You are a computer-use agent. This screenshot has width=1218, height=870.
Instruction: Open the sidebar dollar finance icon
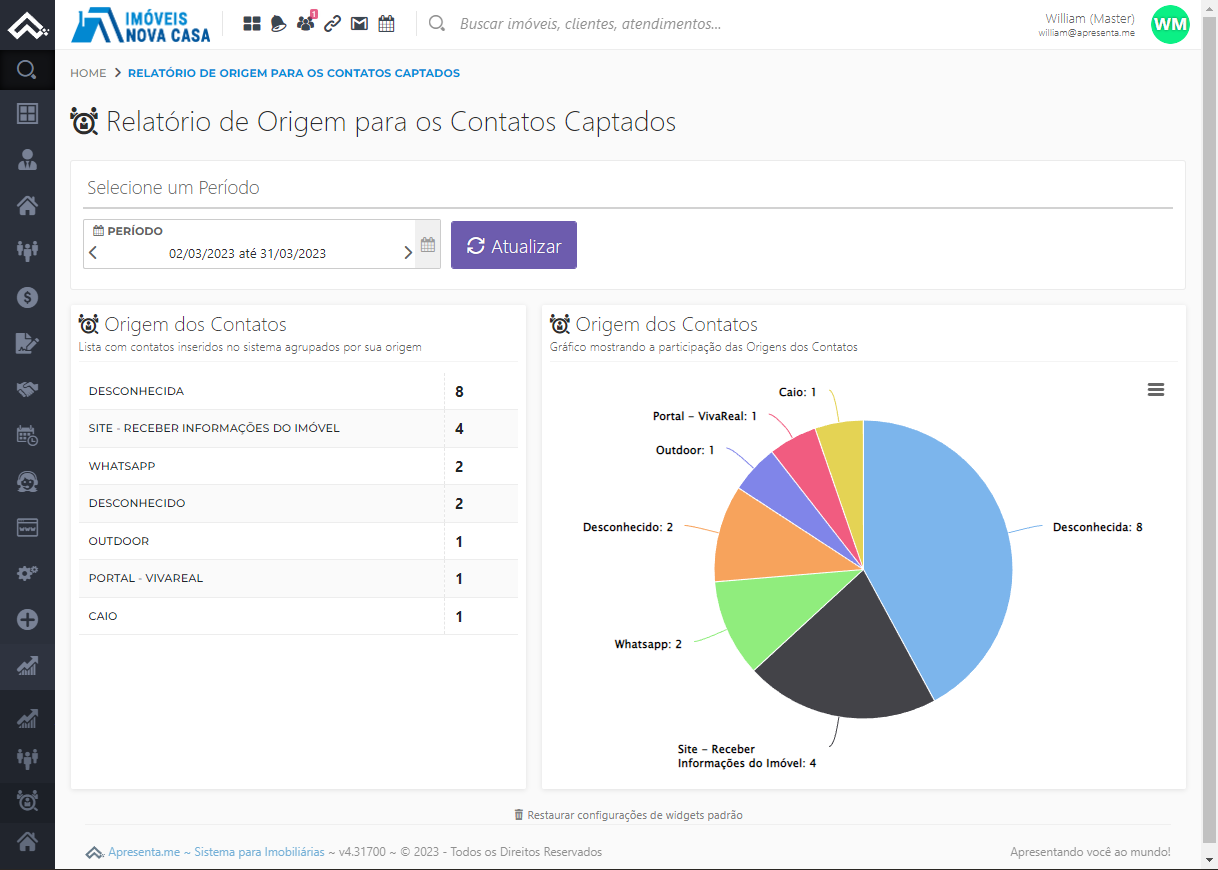(x=27, y=297)
